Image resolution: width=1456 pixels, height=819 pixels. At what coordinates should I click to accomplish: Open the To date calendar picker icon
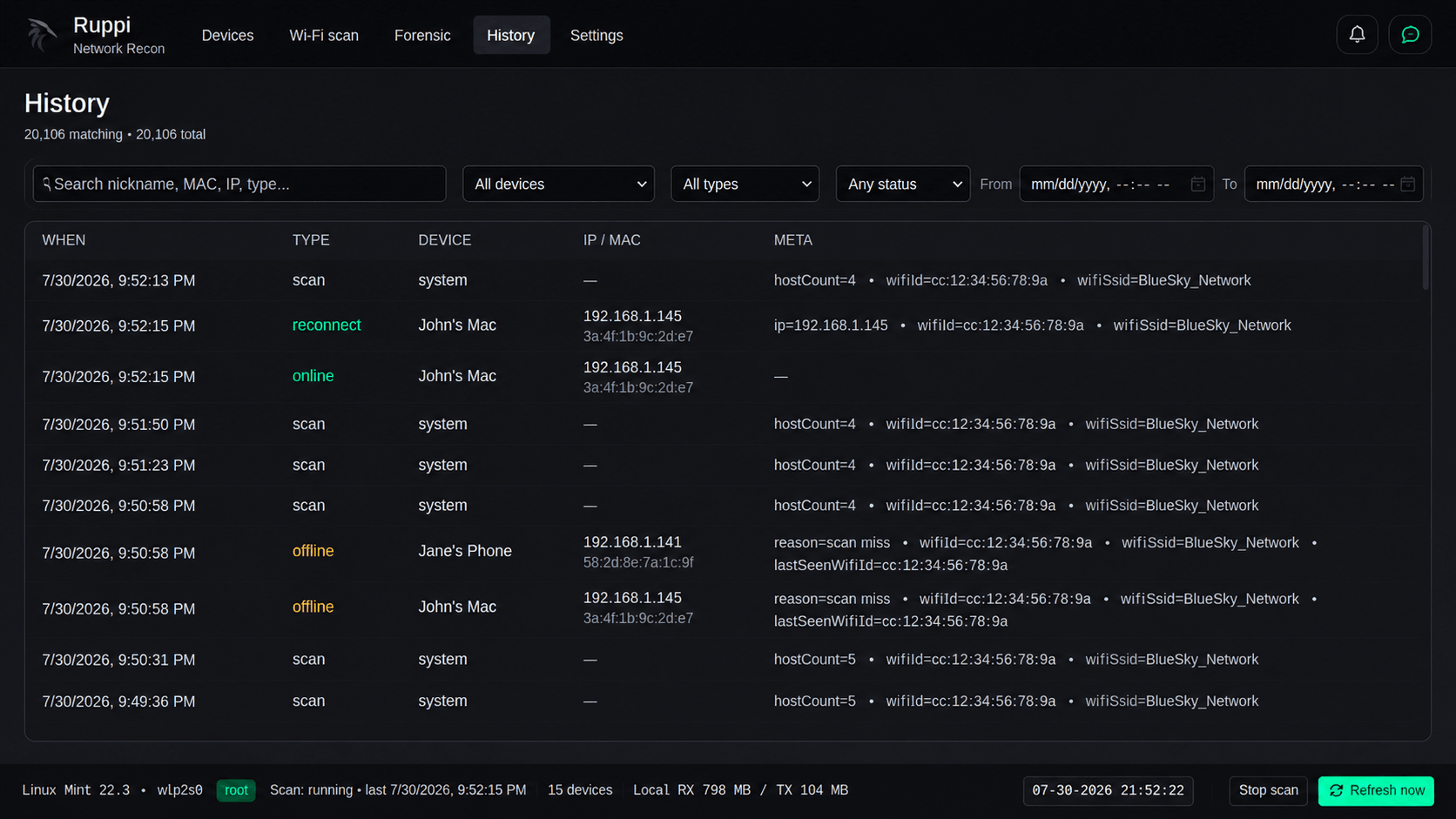point(1407,184)
